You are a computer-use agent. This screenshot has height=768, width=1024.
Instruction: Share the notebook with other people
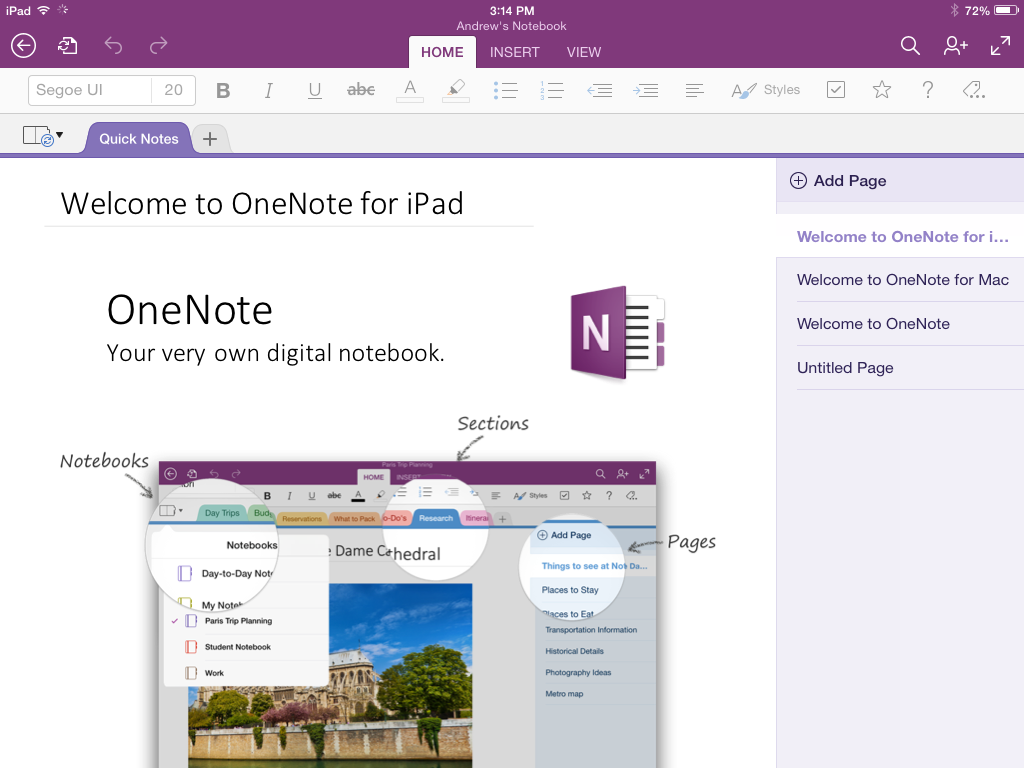tap(955, 45)
